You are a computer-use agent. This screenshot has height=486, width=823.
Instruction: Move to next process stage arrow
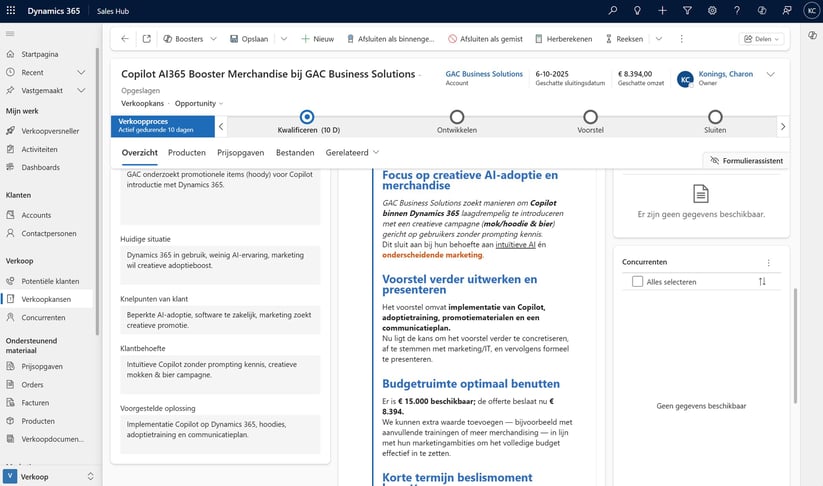(783, 126)
